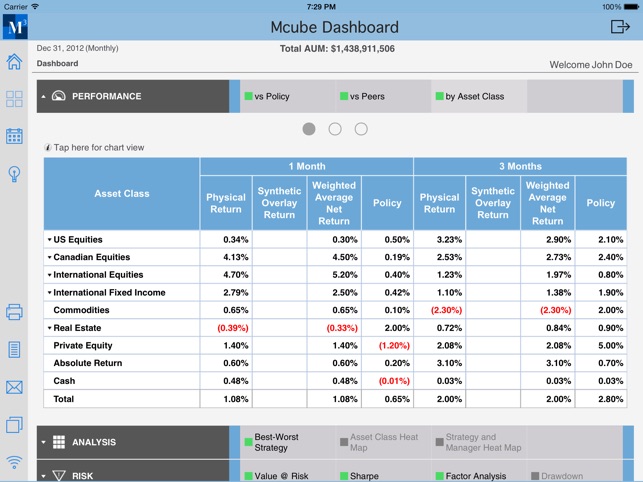Tap the ANALYSIS section title
Screen dimensions: 643x482
tap(94, 442)
